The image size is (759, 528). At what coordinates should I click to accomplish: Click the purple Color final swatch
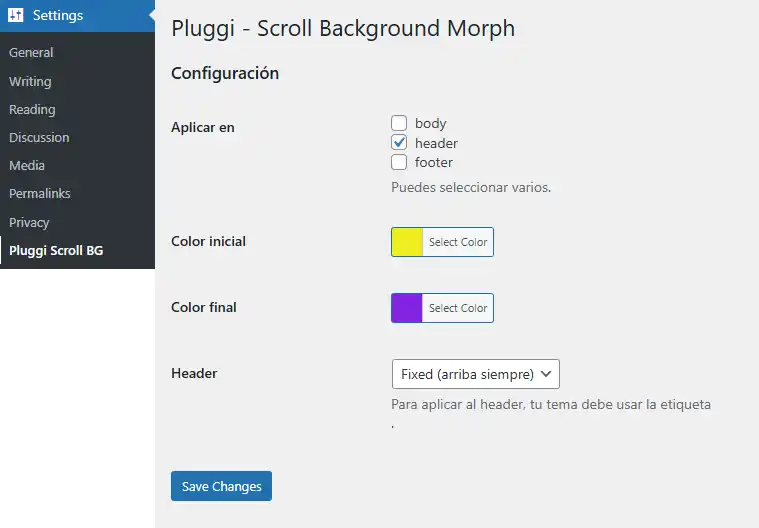click(x=407, y=308)
